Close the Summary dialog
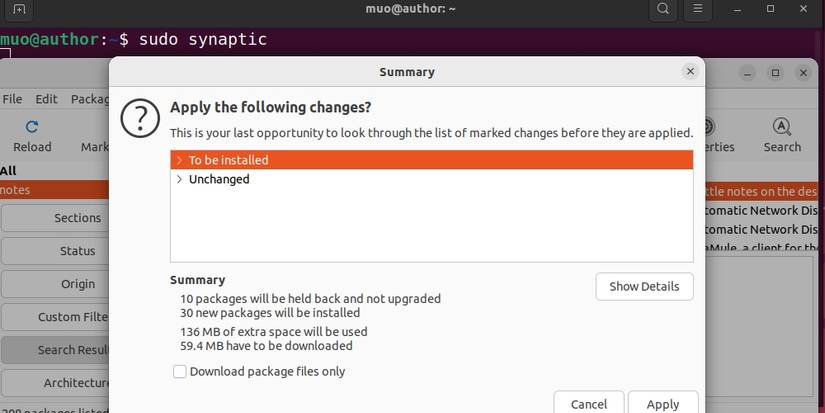 [x=690, y=71]
